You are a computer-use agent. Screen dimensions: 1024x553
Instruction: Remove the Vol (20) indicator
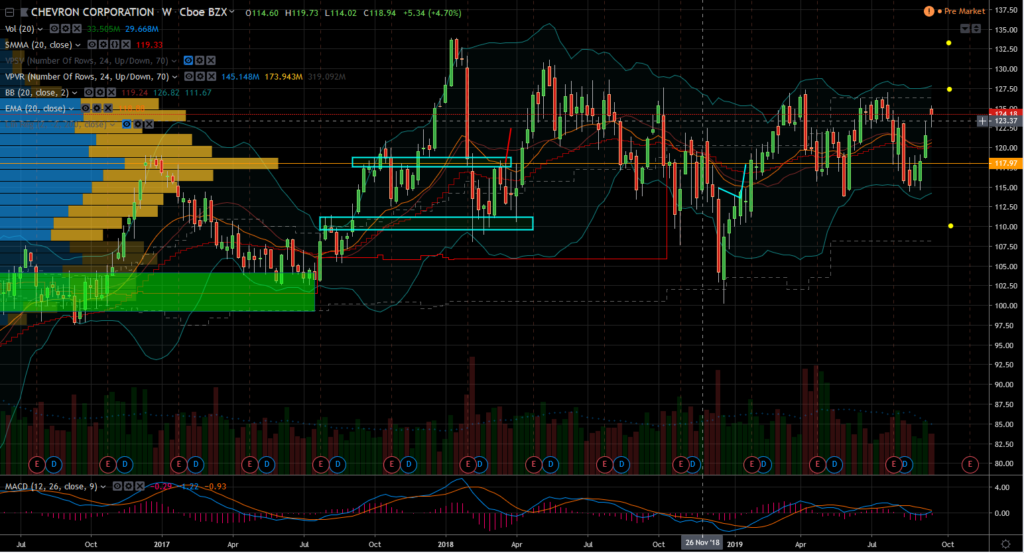click(x=77, y=29)
